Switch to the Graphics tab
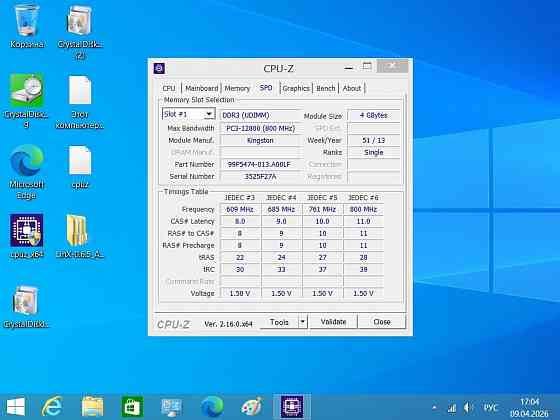 pos(296,88)
